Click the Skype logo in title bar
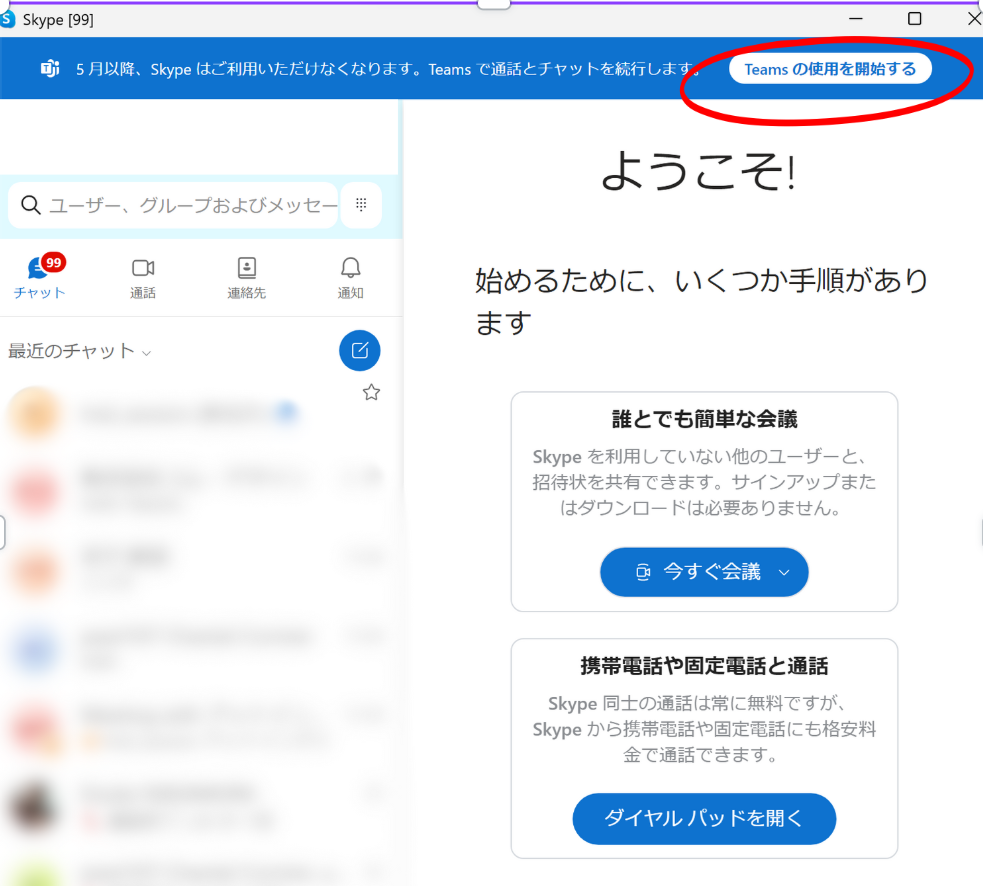The width and height of the screenshot is (983, 886). [x=7, y=19]
